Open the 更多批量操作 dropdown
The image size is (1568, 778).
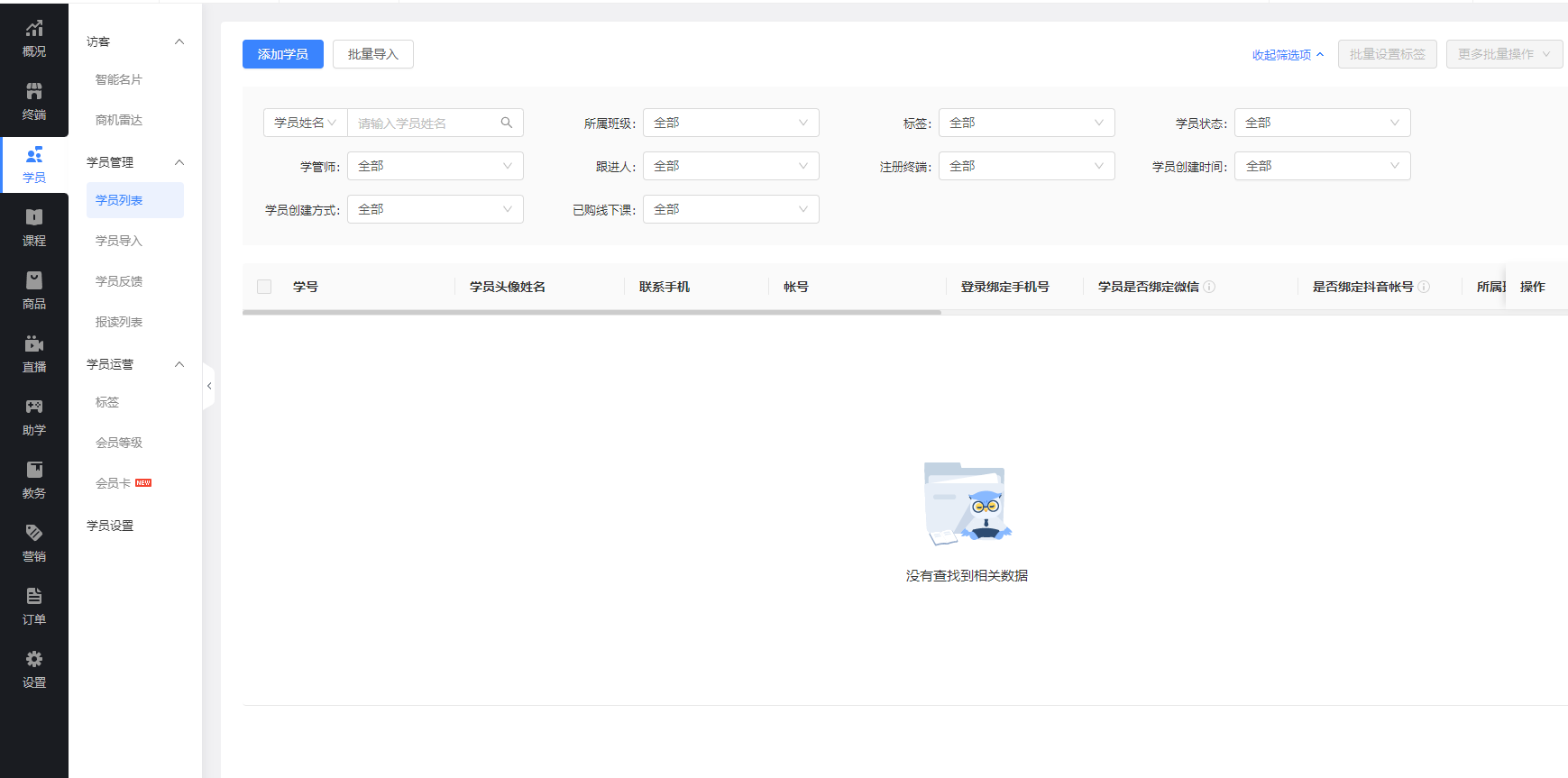1504,54
